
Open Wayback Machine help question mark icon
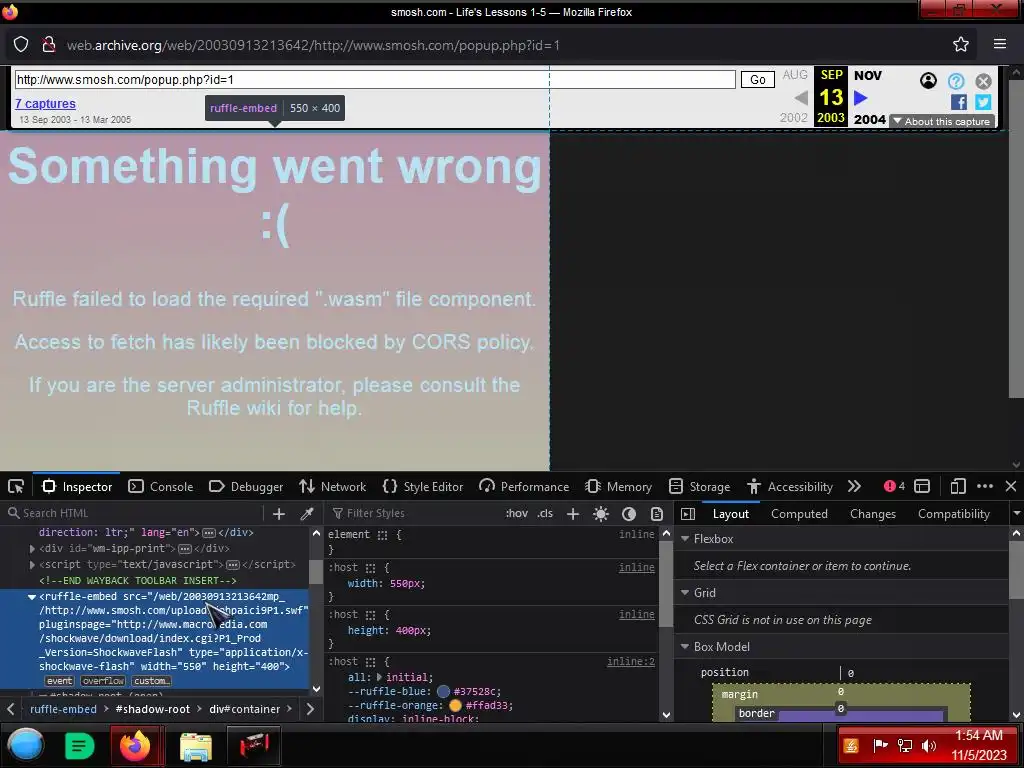(956, 81)
